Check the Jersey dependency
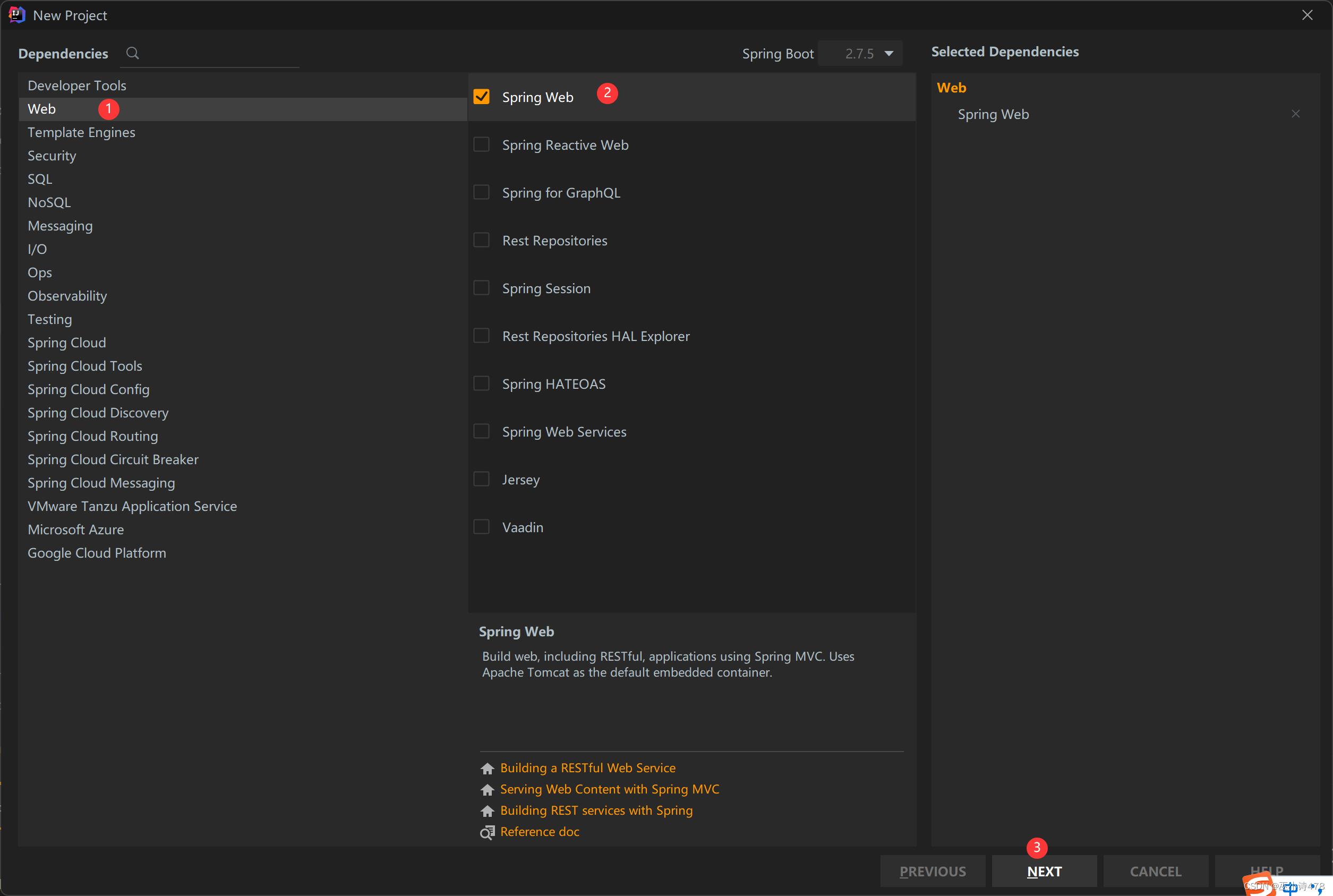 coord(482,479)
